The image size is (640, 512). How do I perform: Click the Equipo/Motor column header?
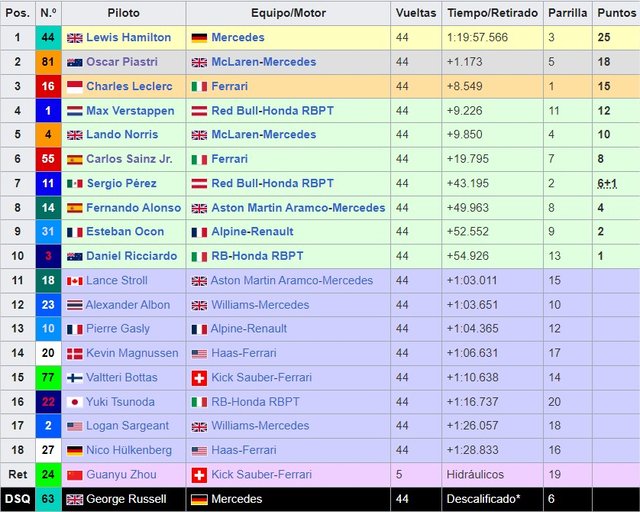tap(288, 13)
